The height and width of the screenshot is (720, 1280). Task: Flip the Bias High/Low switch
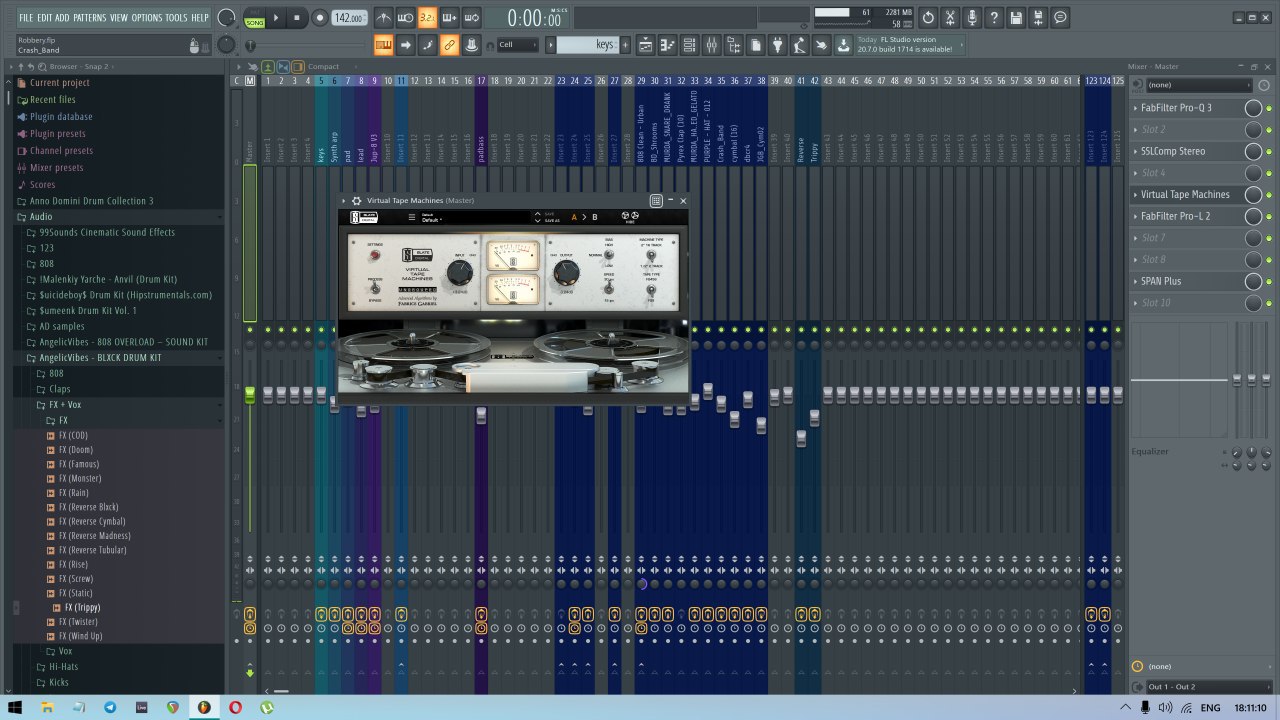point(609,255)
